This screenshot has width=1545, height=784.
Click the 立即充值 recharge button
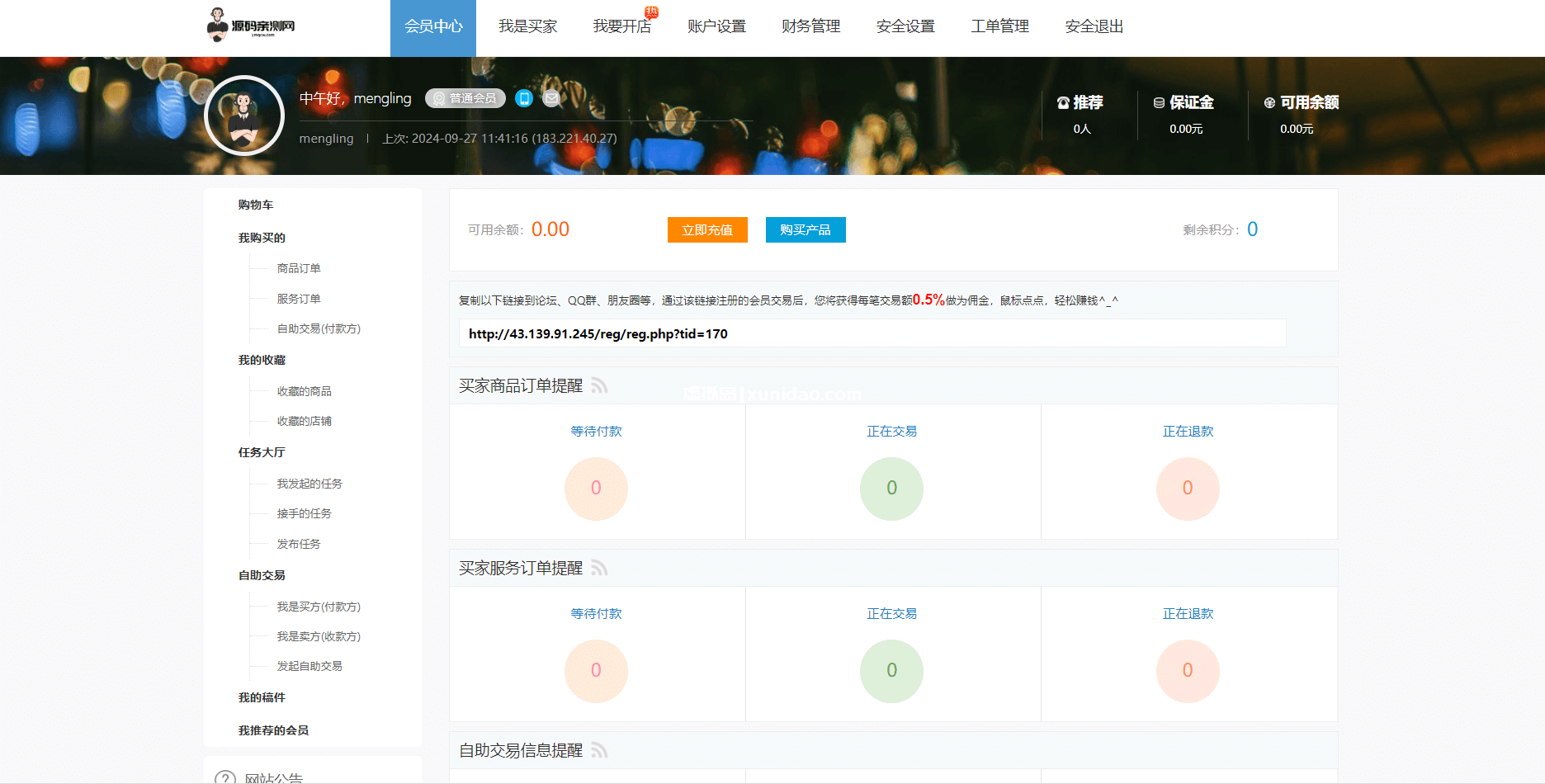tap(706, 229)
